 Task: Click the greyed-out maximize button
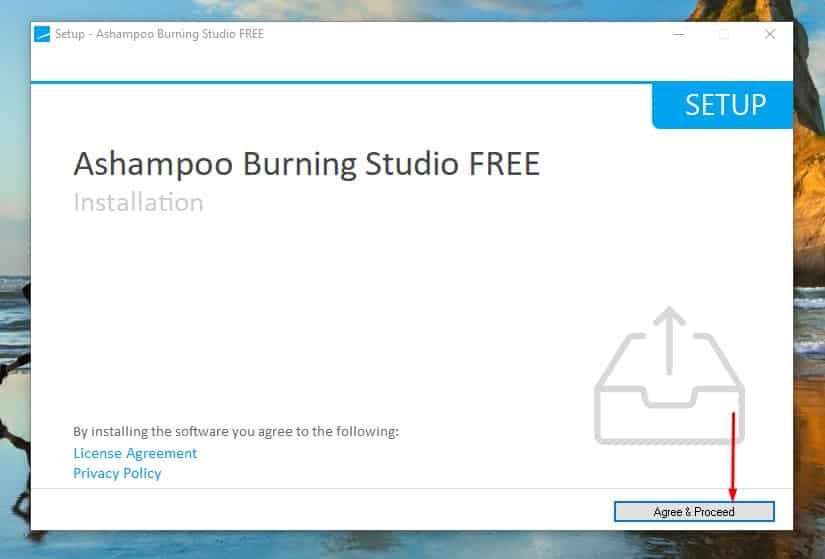point(724,34)
